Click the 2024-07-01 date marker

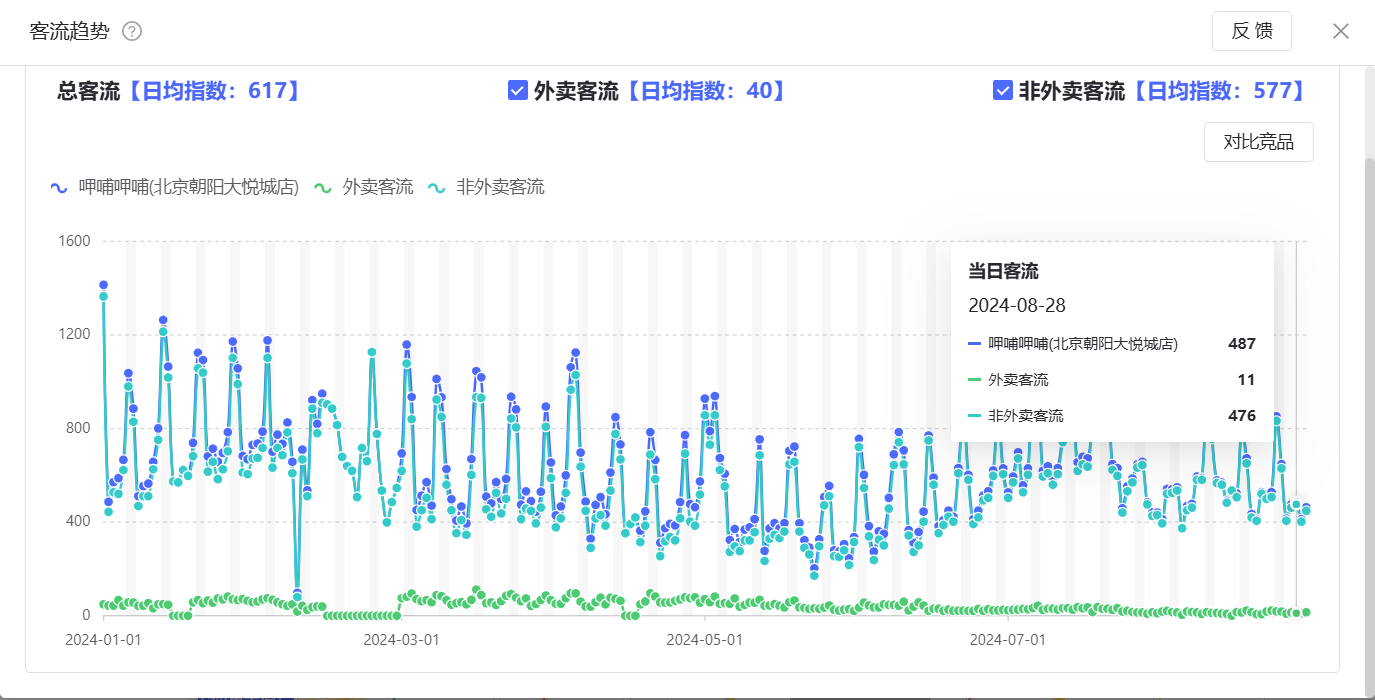[x=1008, y=639]
